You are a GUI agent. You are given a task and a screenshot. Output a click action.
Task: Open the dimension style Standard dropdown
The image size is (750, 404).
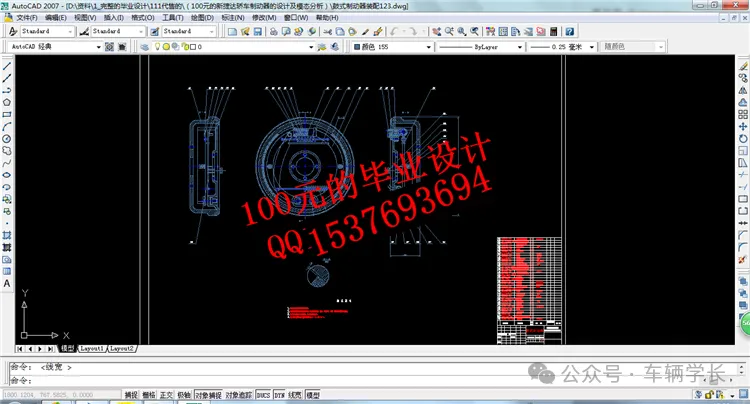click(x=141, y=32)
